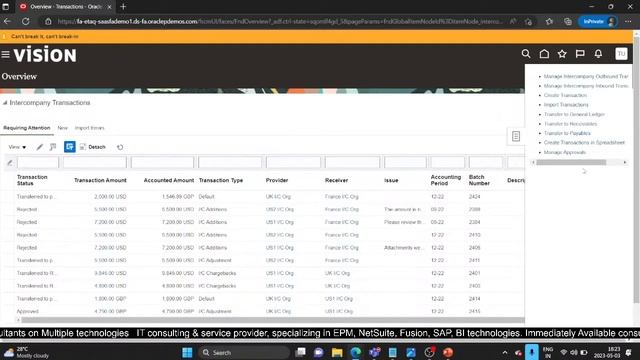Click the table horizontal scrollbar
Viewport: 640px width, 360px height.
[x=273, y=320]
